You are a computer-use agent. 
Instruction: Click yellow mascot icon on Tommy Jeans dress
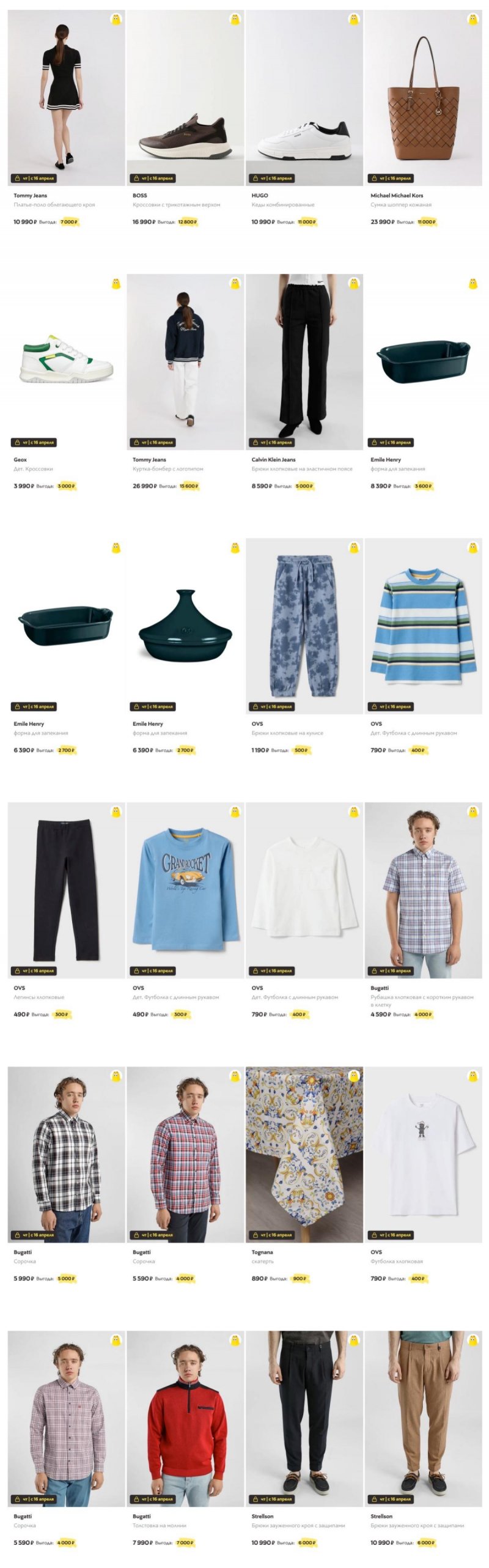[x=116, y=20]
